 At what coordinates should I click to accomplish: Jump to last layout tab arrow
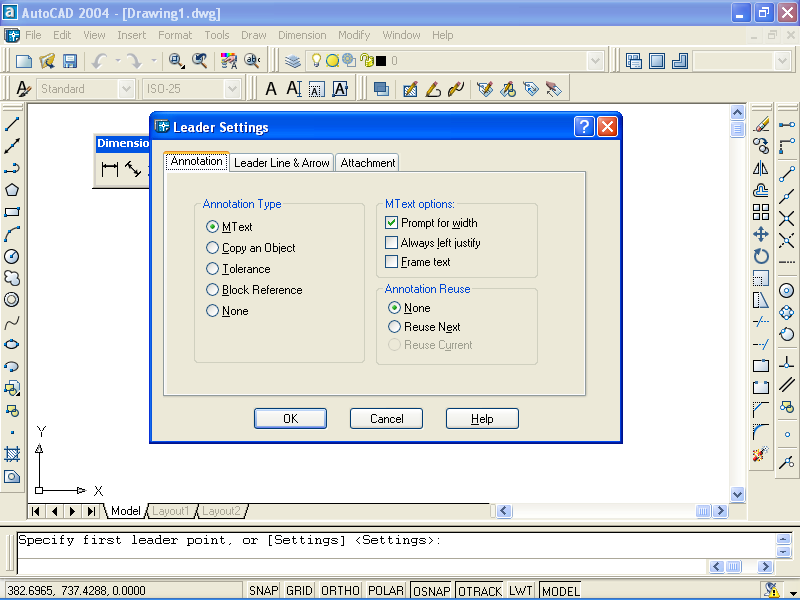click(91, 511)
